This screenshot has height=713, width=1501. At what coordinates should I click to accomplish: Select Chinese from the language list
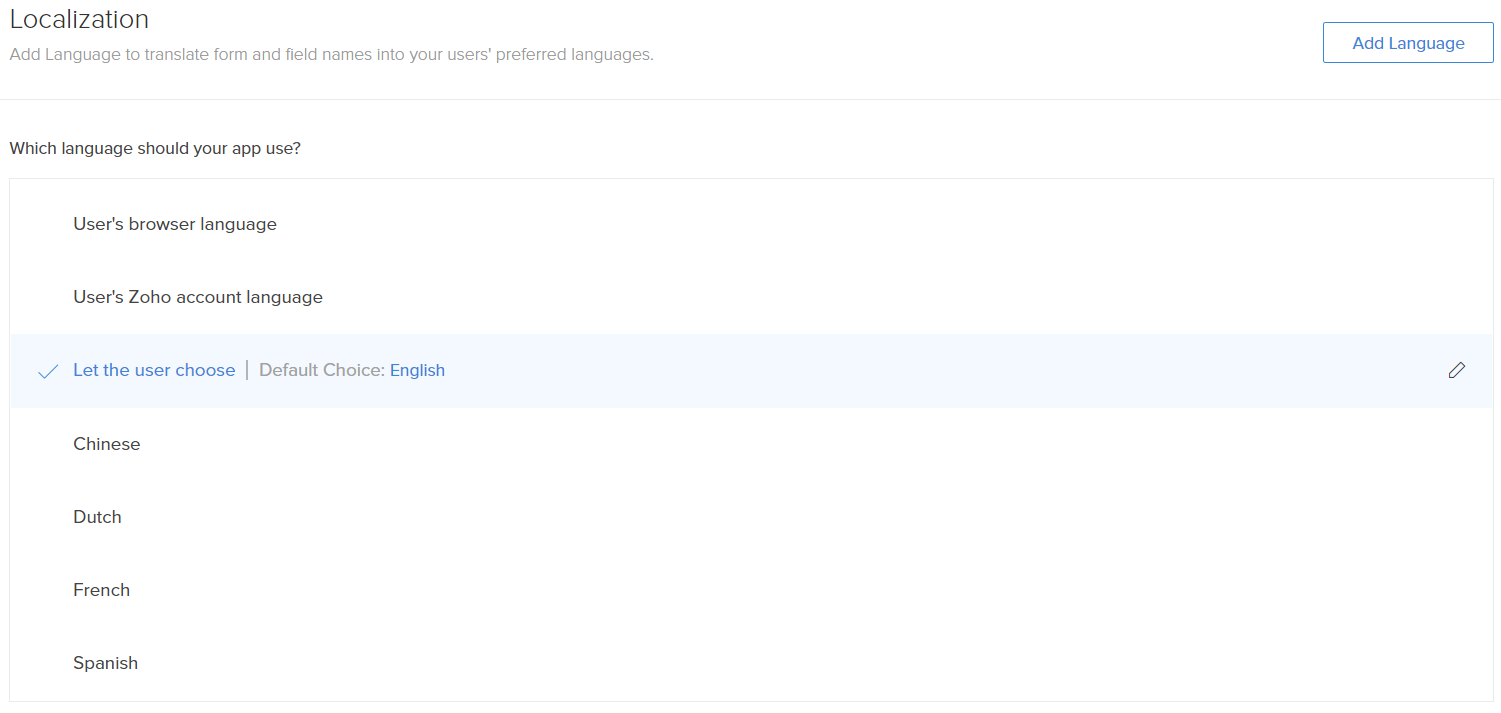[107, 444]
